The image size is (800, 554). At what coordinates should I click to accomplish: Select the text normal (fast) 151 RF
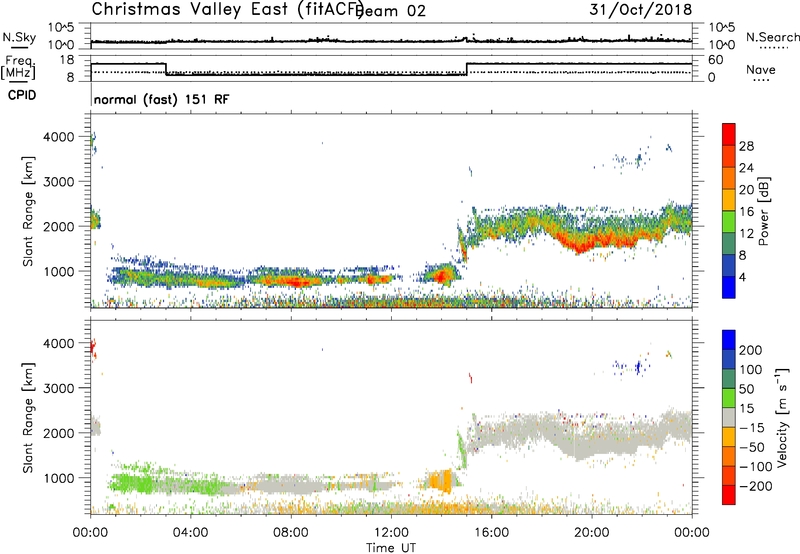pos(161,99)
